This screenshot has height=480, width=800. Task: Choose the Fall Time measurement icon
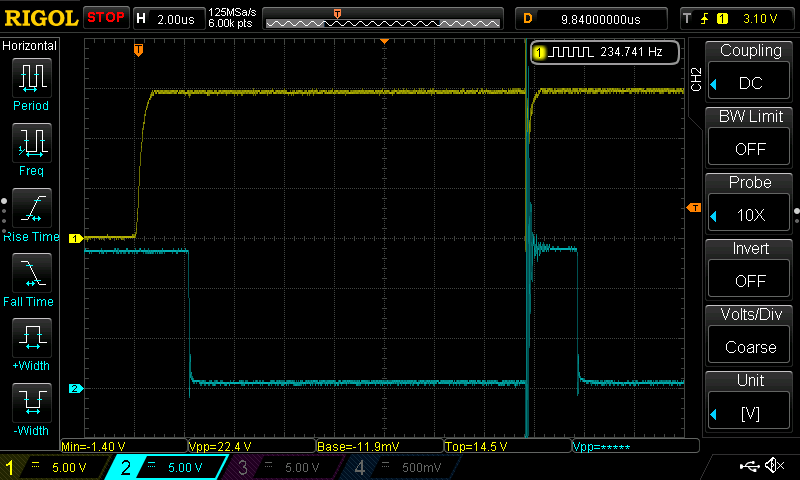point(31,274)
